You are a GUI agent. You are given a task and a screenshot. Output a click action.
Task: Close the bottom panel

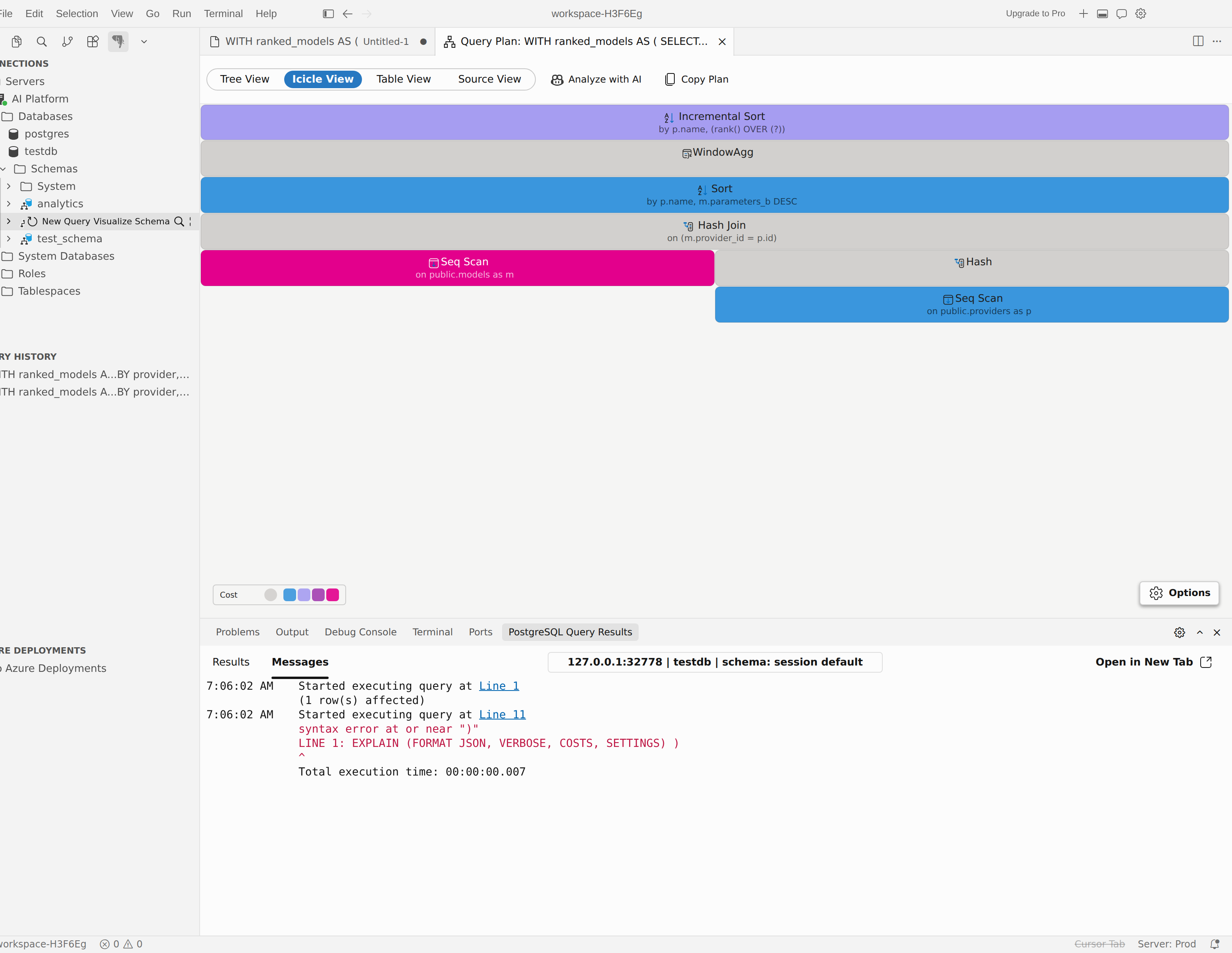pos(1217,633)
